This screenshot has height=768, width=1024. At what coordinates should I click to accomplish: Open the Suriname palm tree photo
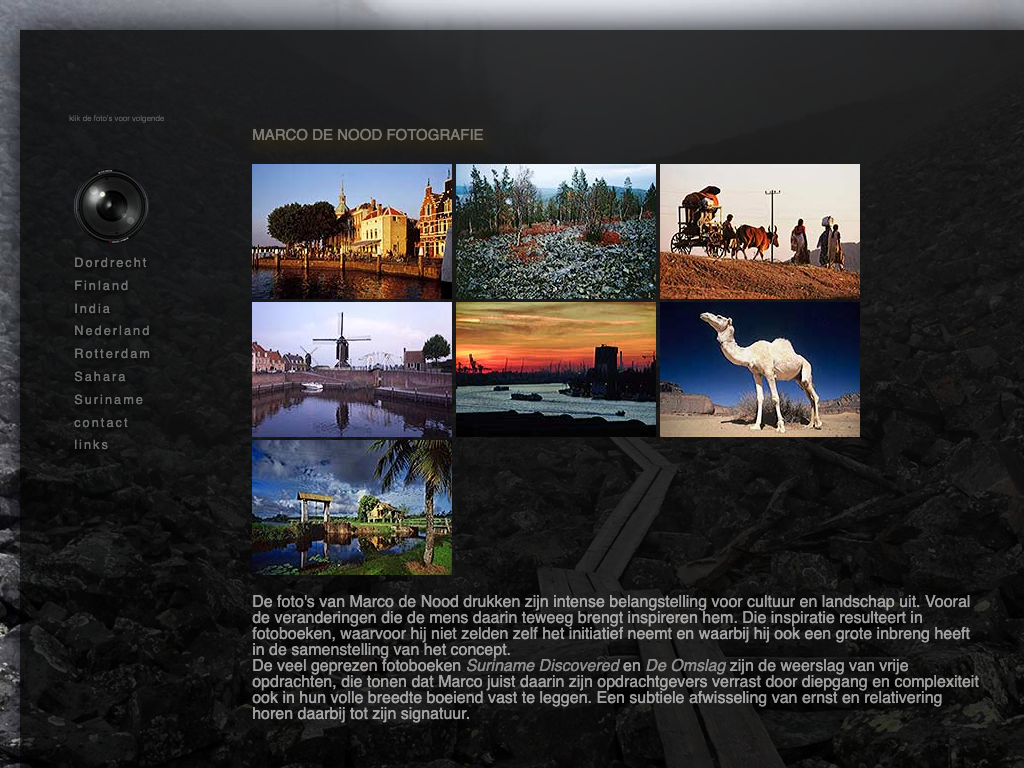[351, 507]
